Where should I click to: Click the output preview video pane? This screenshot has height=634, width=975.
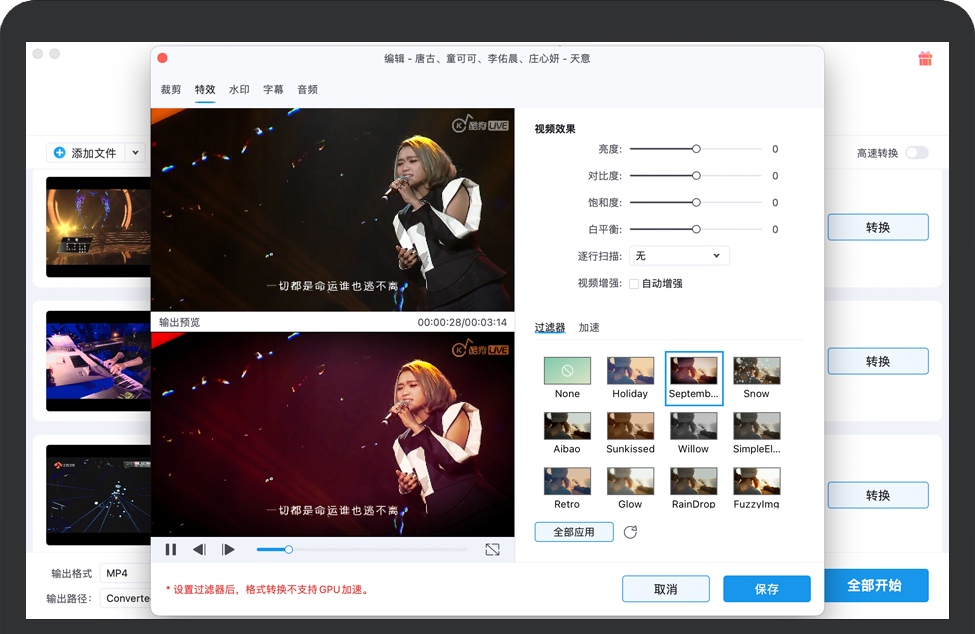[333, 434]
